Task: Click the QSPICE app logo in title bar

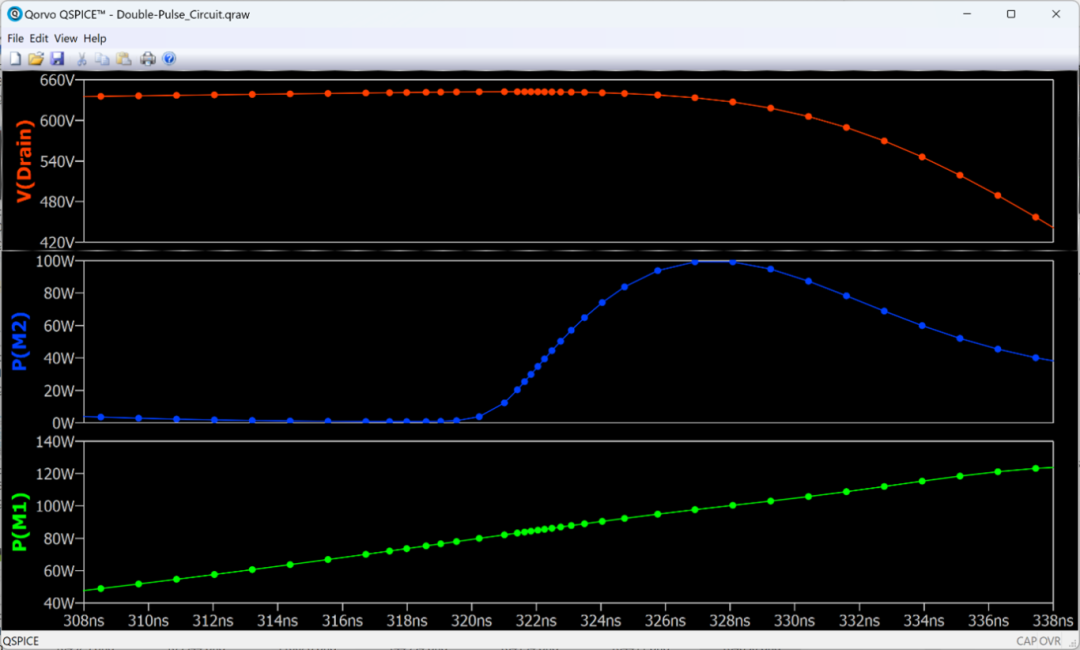Action: point(15,14)
